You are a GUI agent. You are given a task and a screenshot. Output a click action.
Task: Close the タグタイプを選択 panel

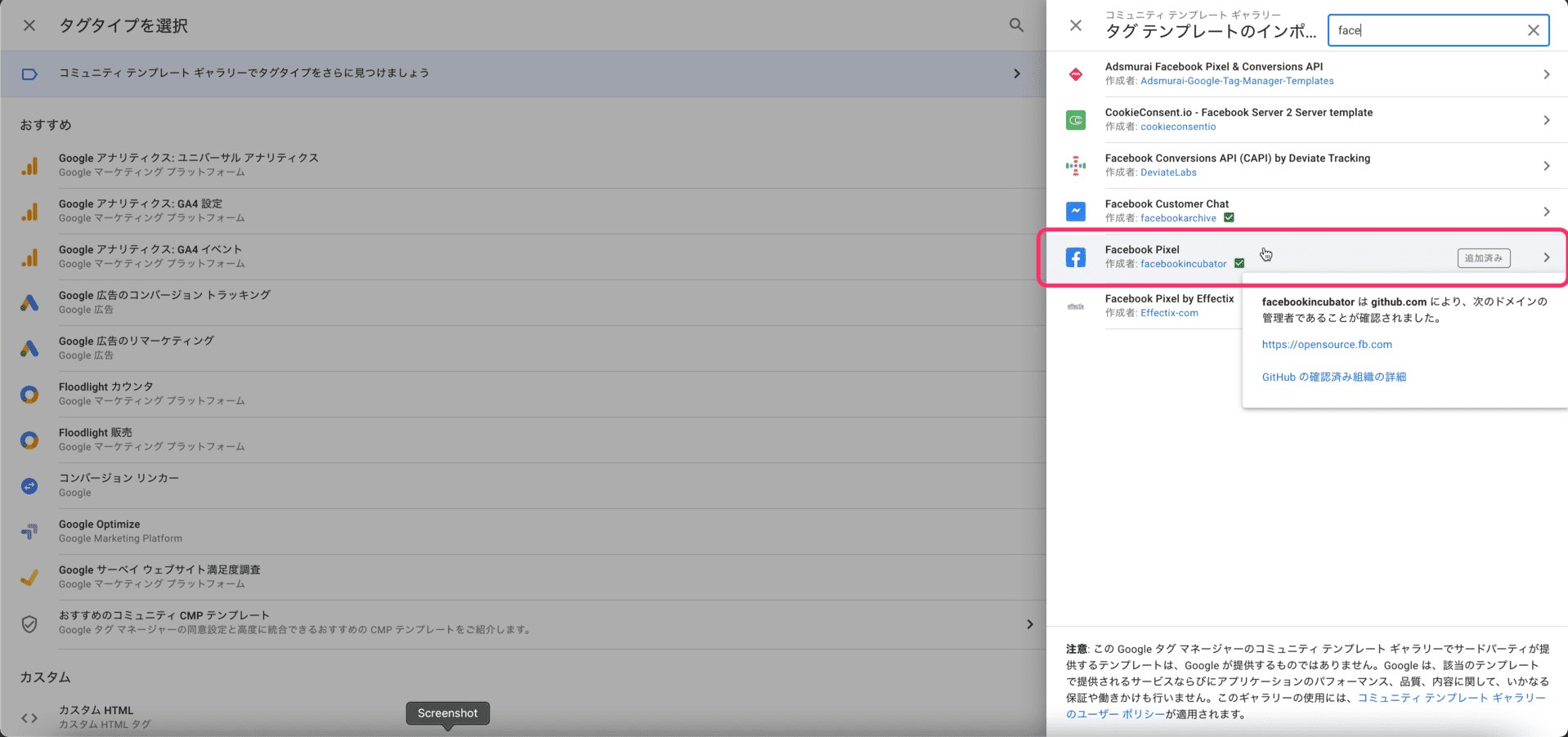pyautogui.click(x=29, y=25)
